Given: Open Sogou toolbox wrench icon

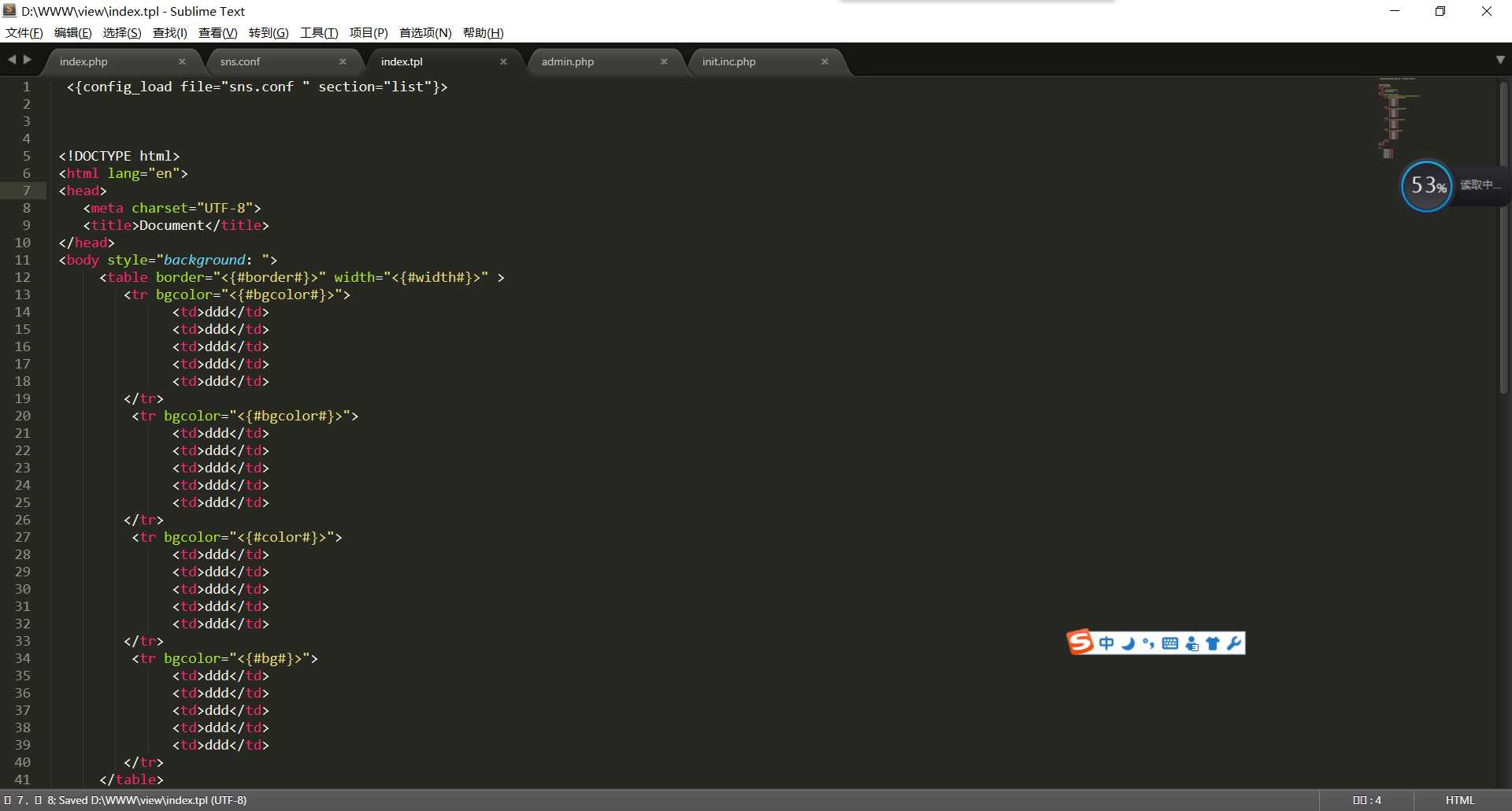Looking at the screenshot, I should point(1234,643).
